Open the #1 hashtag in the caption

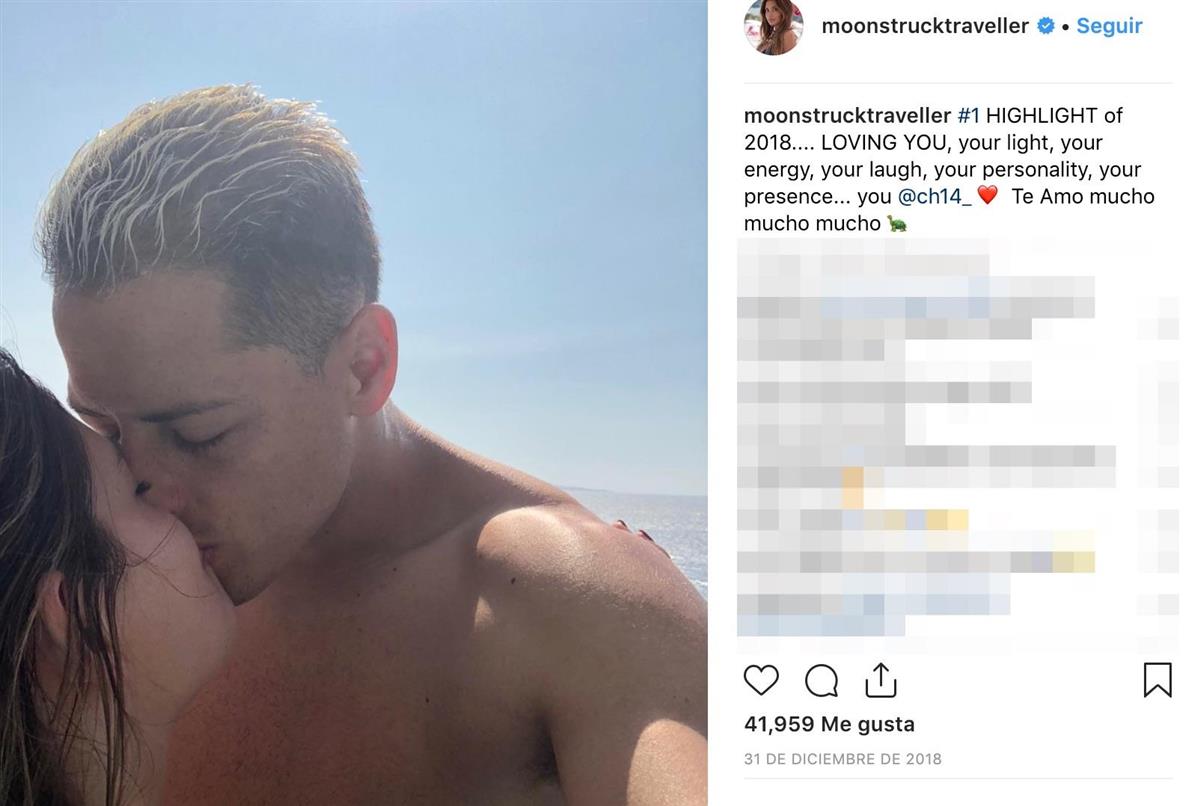tap(968, 116)
